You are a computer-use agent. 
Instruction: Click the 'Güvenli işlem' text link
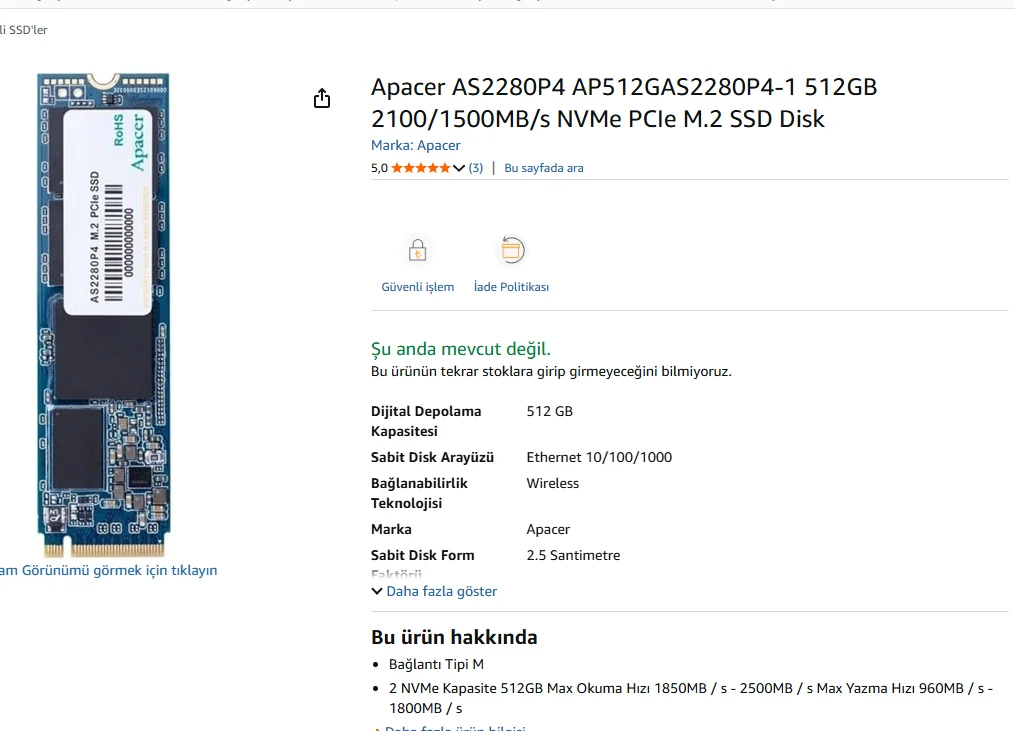417,287
